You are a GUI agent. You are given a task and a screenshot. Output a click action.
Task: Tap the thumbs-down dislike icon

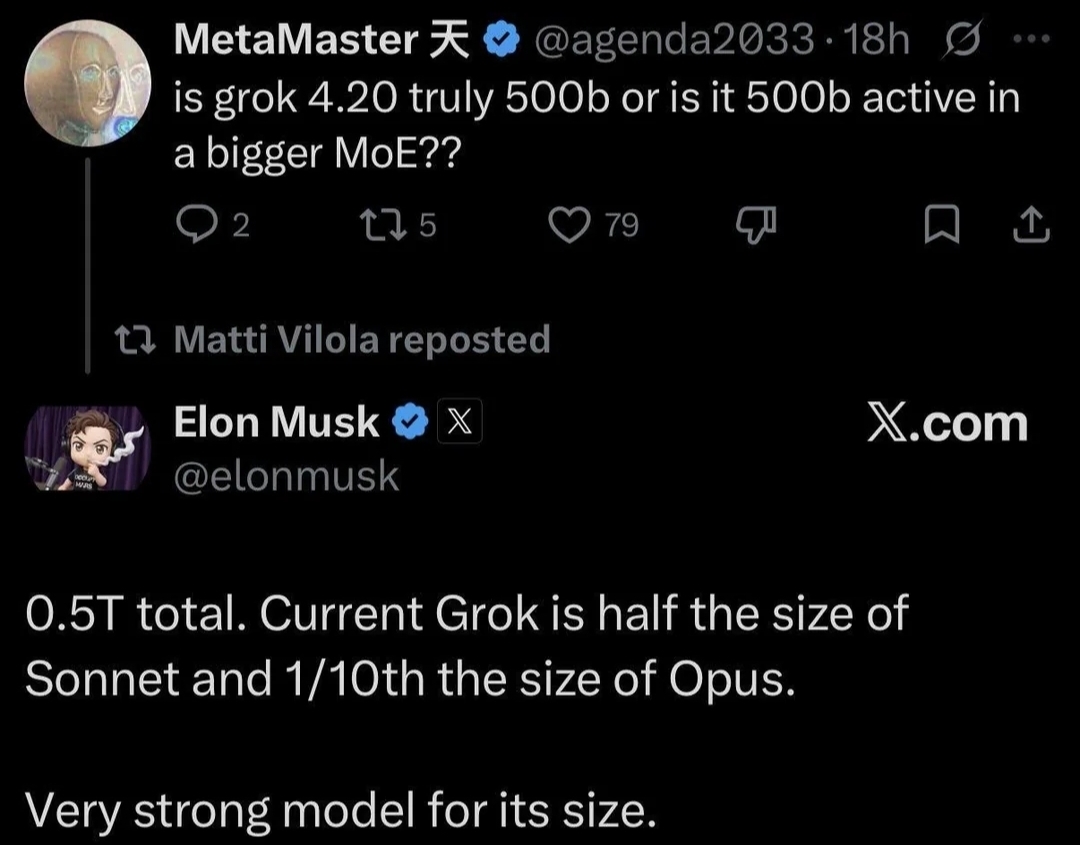click(x=756, y=225)
